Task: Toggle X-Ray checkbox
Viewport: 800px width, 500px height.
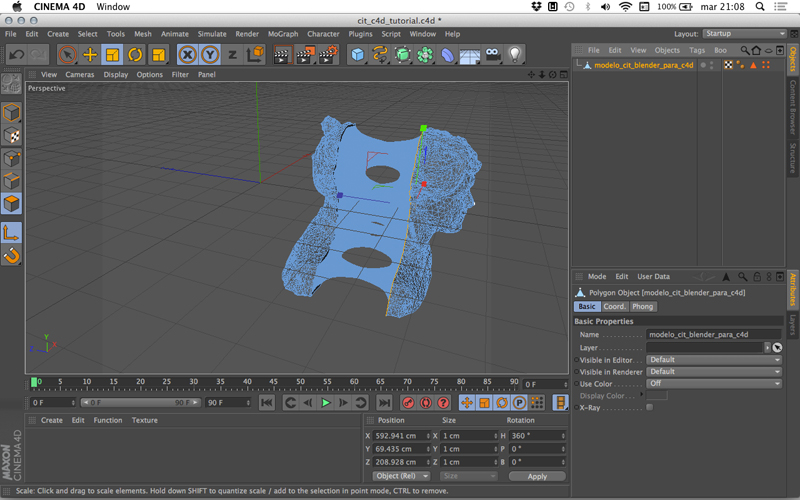Action: (x=649, y=407)
